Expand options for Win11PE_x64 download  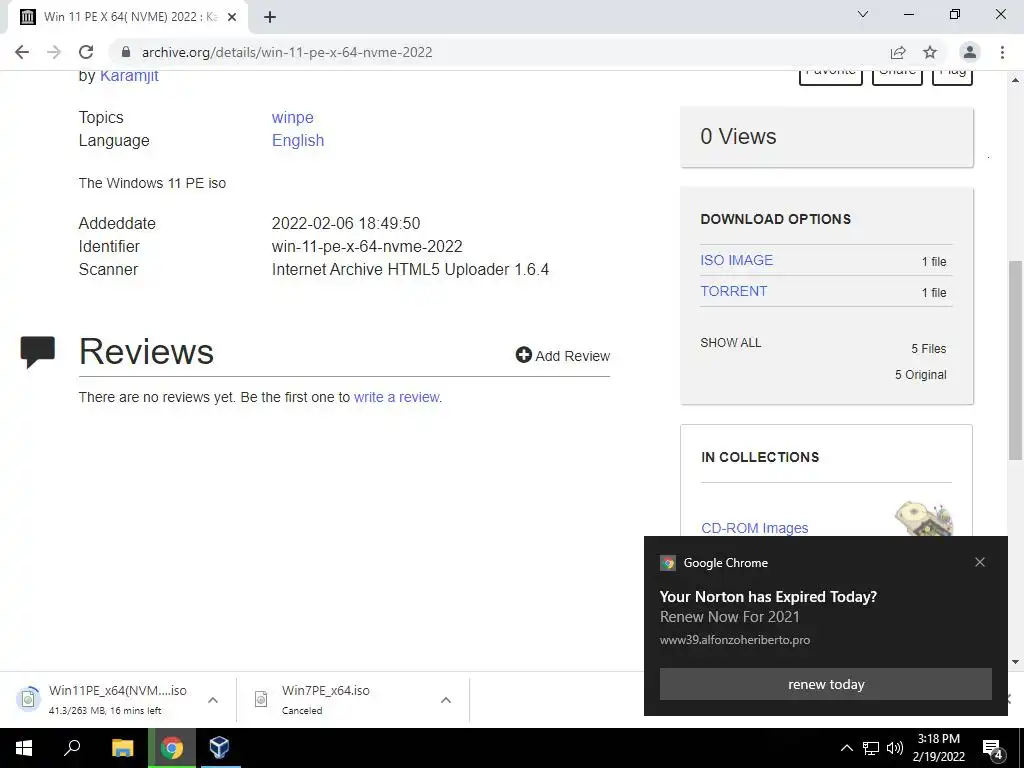[213, 700]
